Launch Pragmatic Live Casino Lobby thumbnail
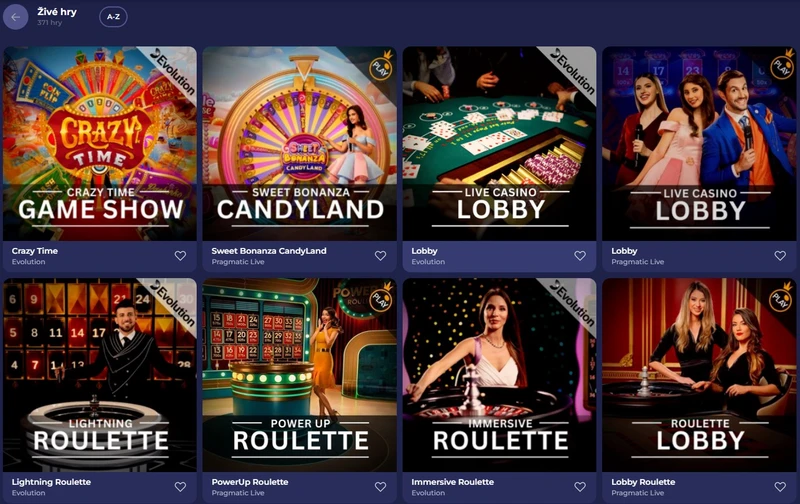Image resolution: width=800 pixels, height=504 pixels. point(699,143)
